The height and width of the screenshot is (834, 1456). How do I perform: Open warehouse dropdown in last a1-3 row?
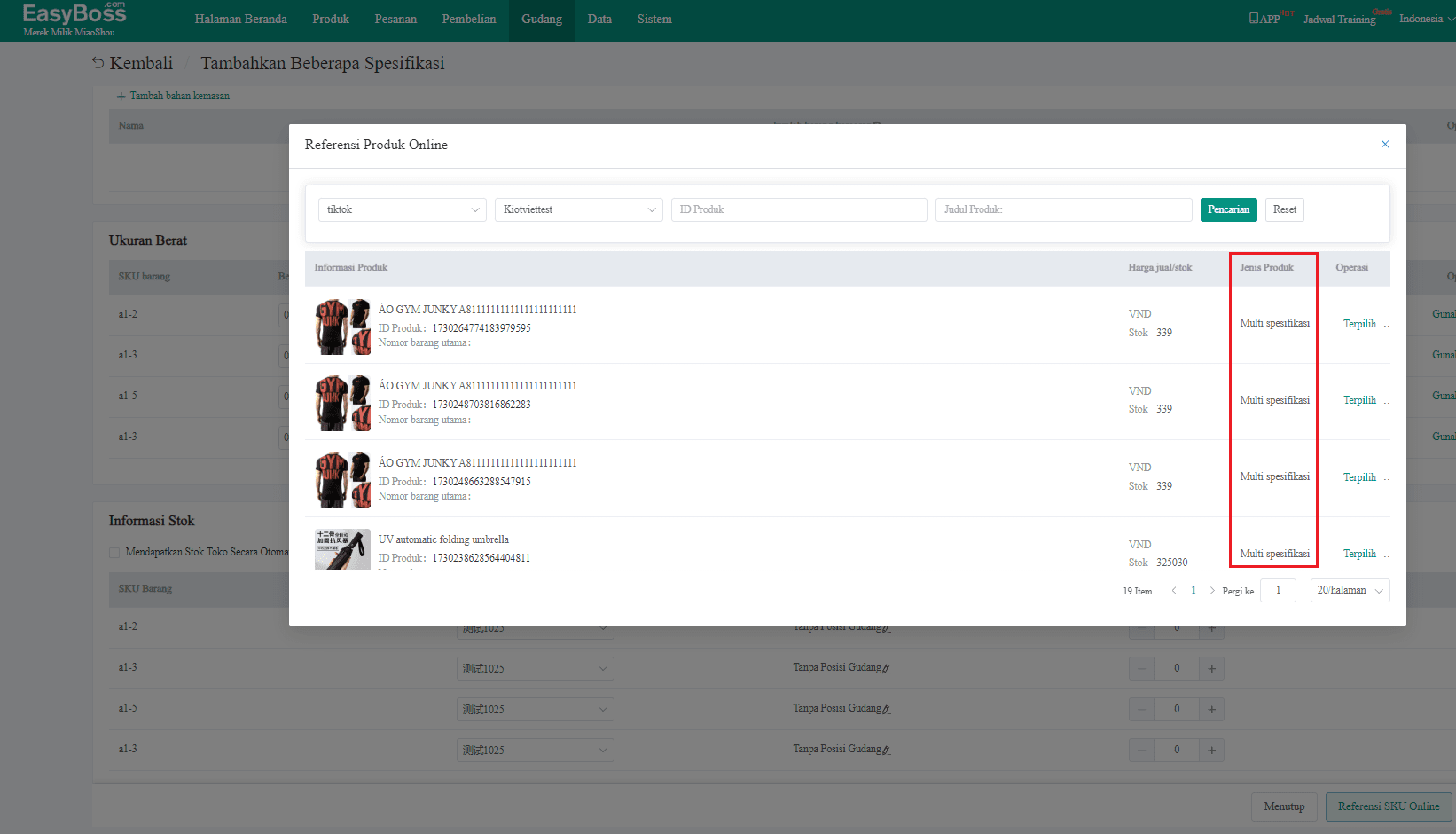535,750
